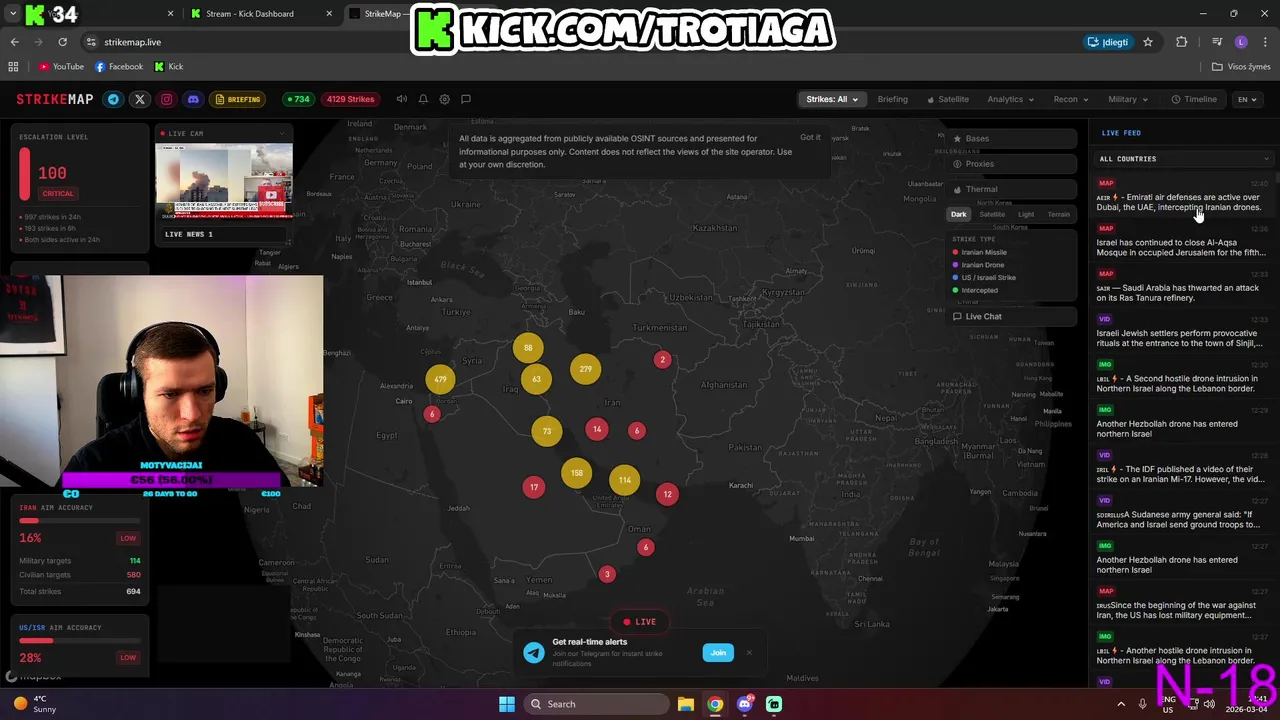Open the YouTube bookmark
The image size is (1280, 720).
pyautogui.click(x=61, y=67)
